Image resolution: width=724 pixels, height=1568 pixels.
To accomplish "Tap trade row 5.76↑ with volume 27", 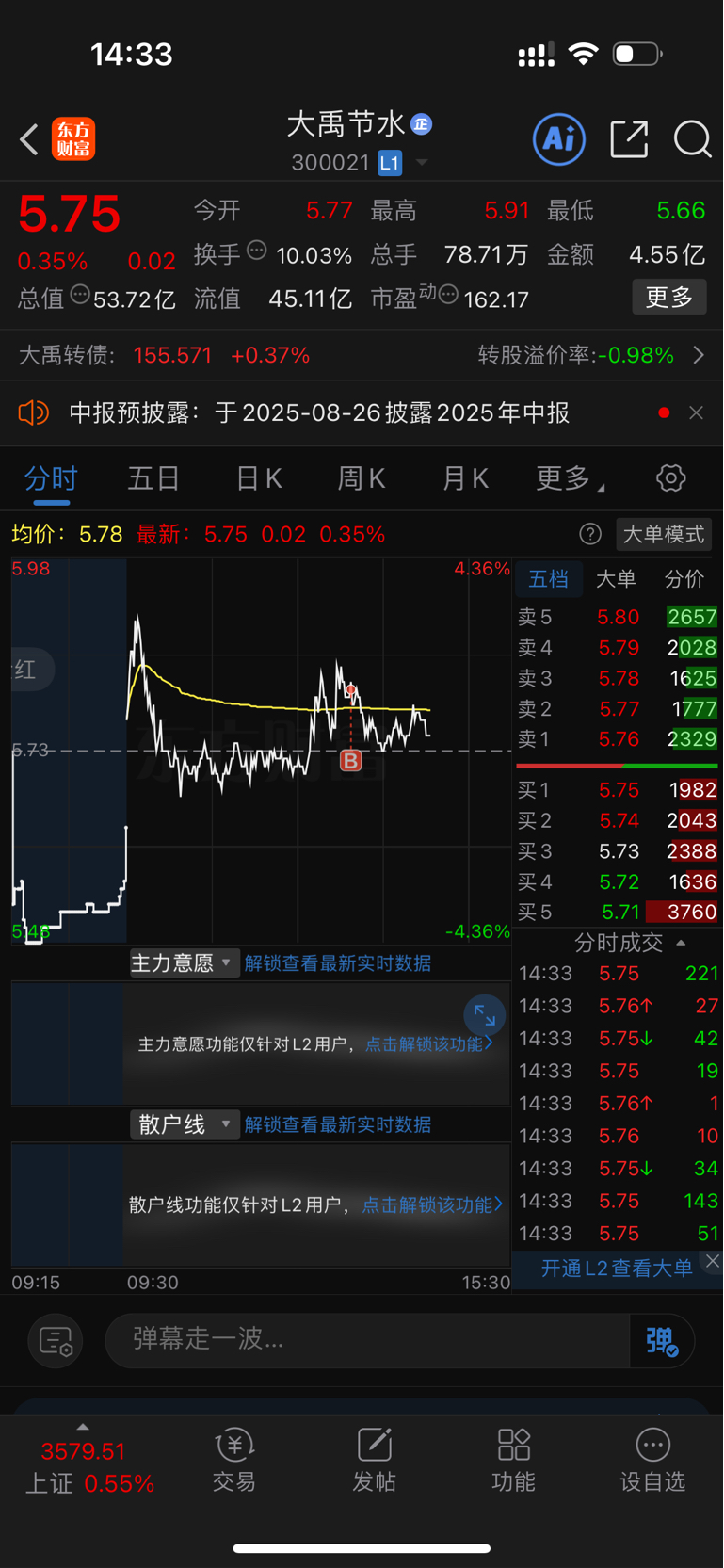I will point(618,1006).
